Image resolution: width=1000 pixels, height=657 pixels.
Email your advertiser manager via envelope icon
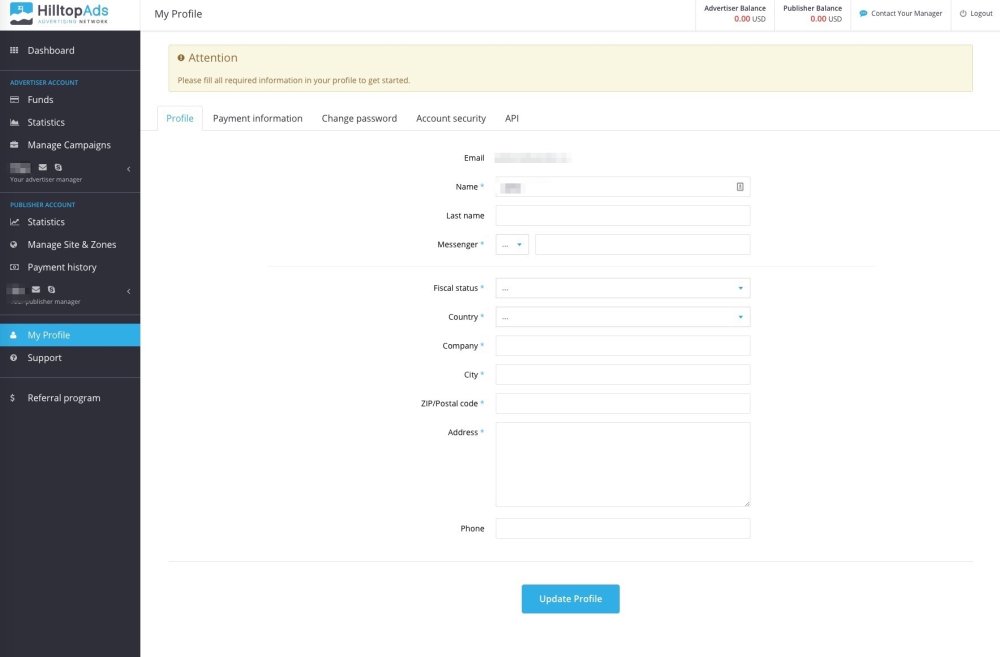43,167
